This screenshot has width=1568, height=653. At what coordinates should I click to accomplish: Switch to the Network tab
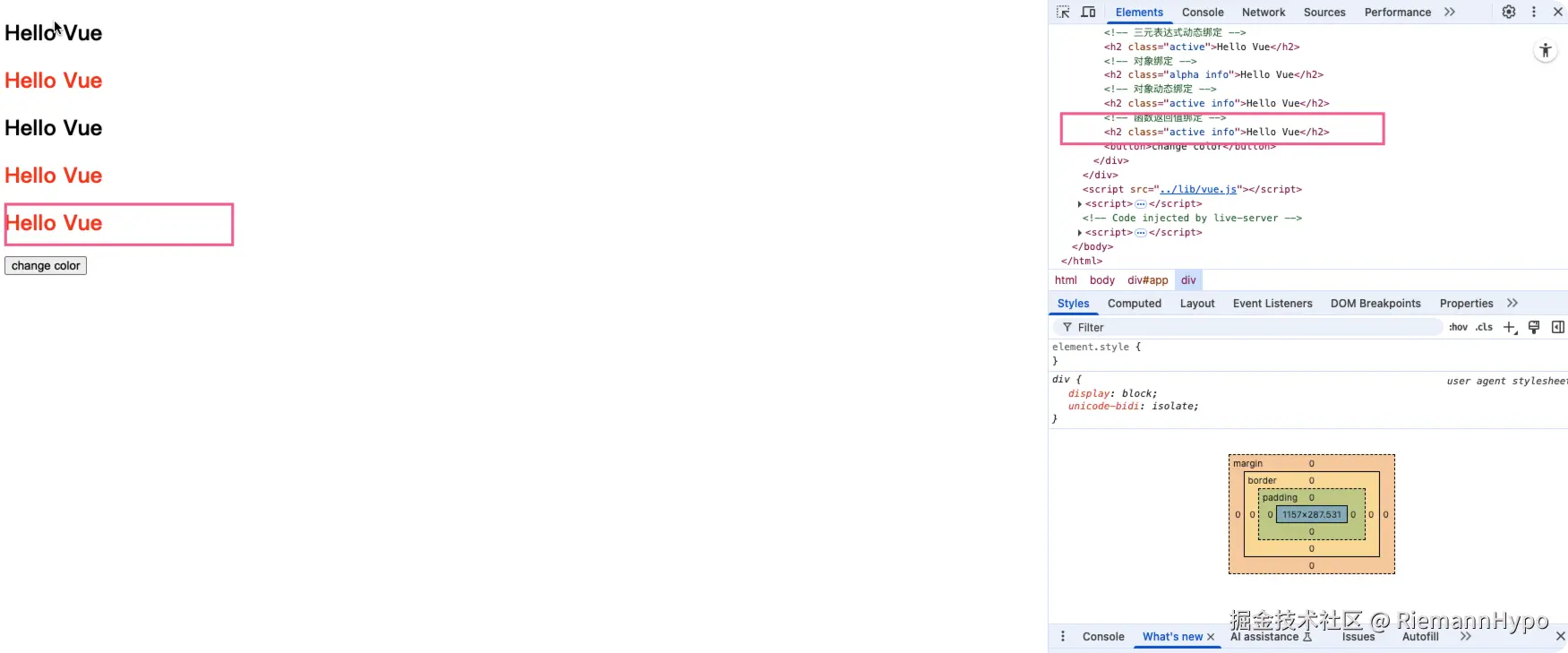[x=1264, y=13]
